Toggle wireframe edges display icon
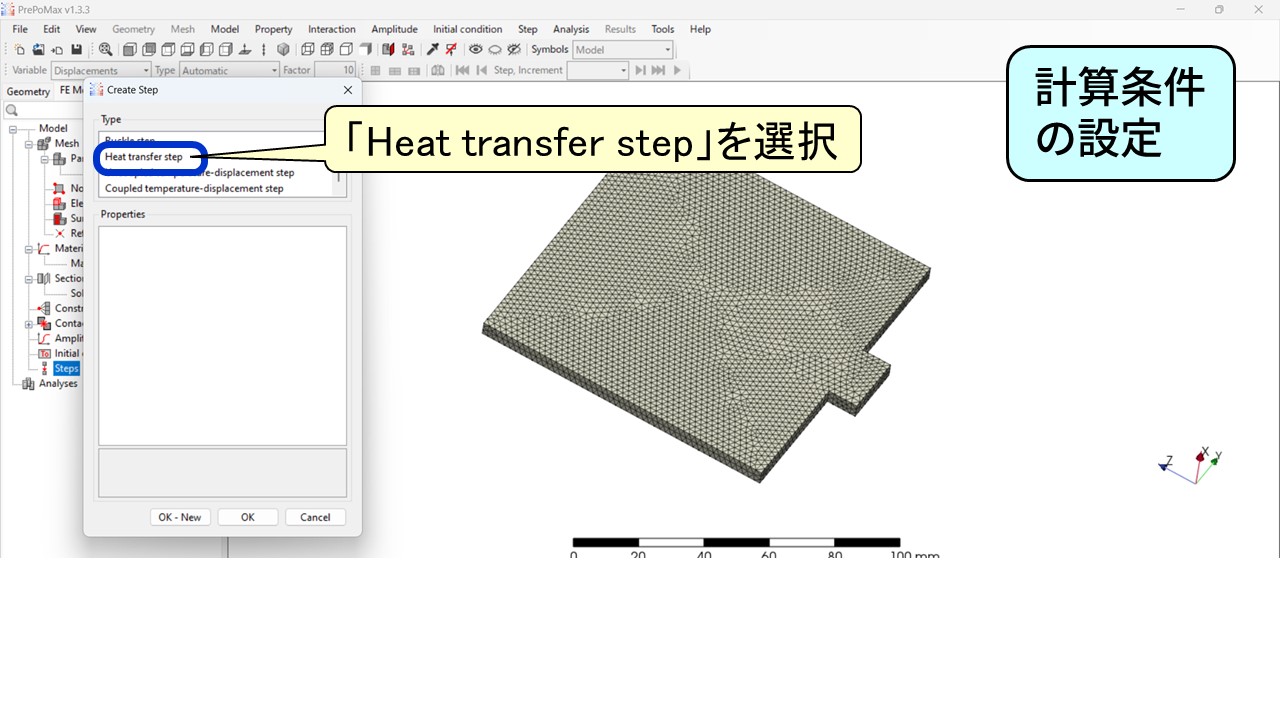The width and height of the screenshot is (1280, 720). tap(307, 49)
